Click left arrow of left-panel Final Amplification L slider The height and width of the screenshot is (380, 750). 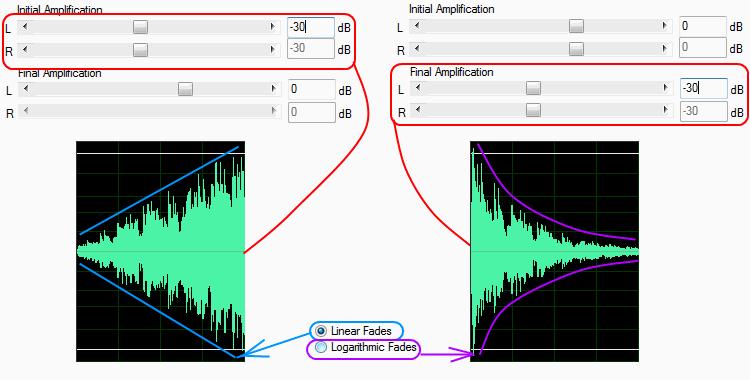tap(25, 89)
